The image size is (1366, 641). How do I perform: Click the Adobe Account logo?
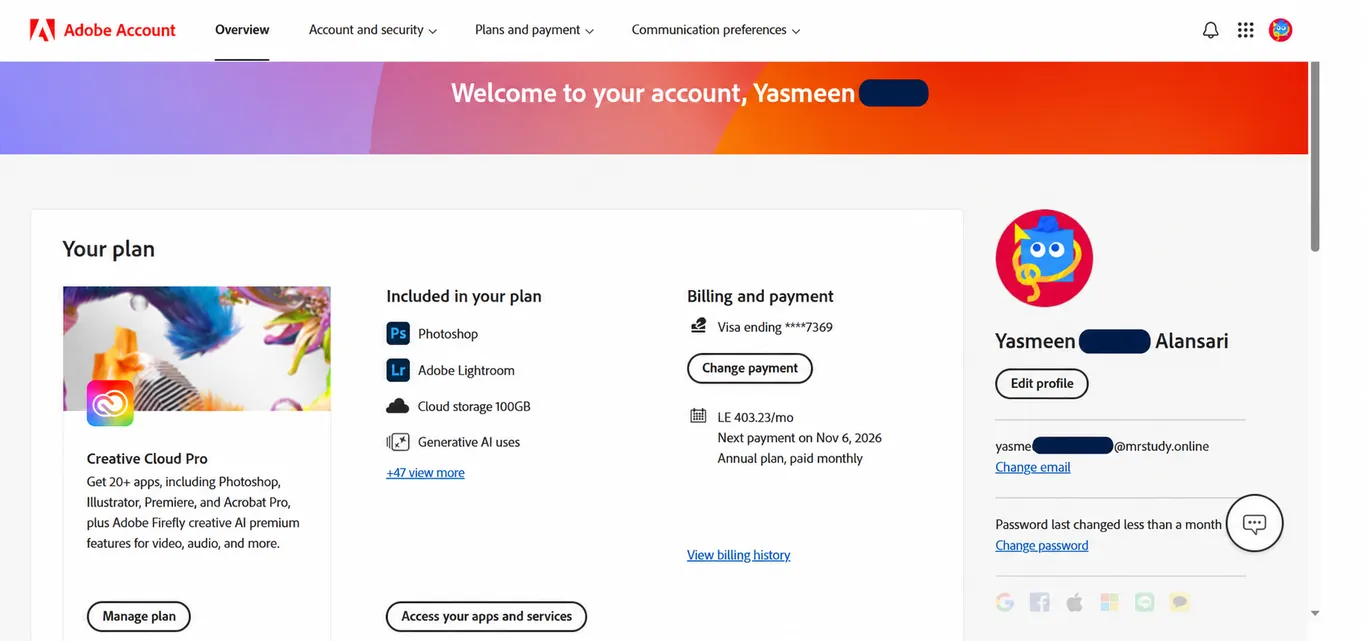click(103, 30)
